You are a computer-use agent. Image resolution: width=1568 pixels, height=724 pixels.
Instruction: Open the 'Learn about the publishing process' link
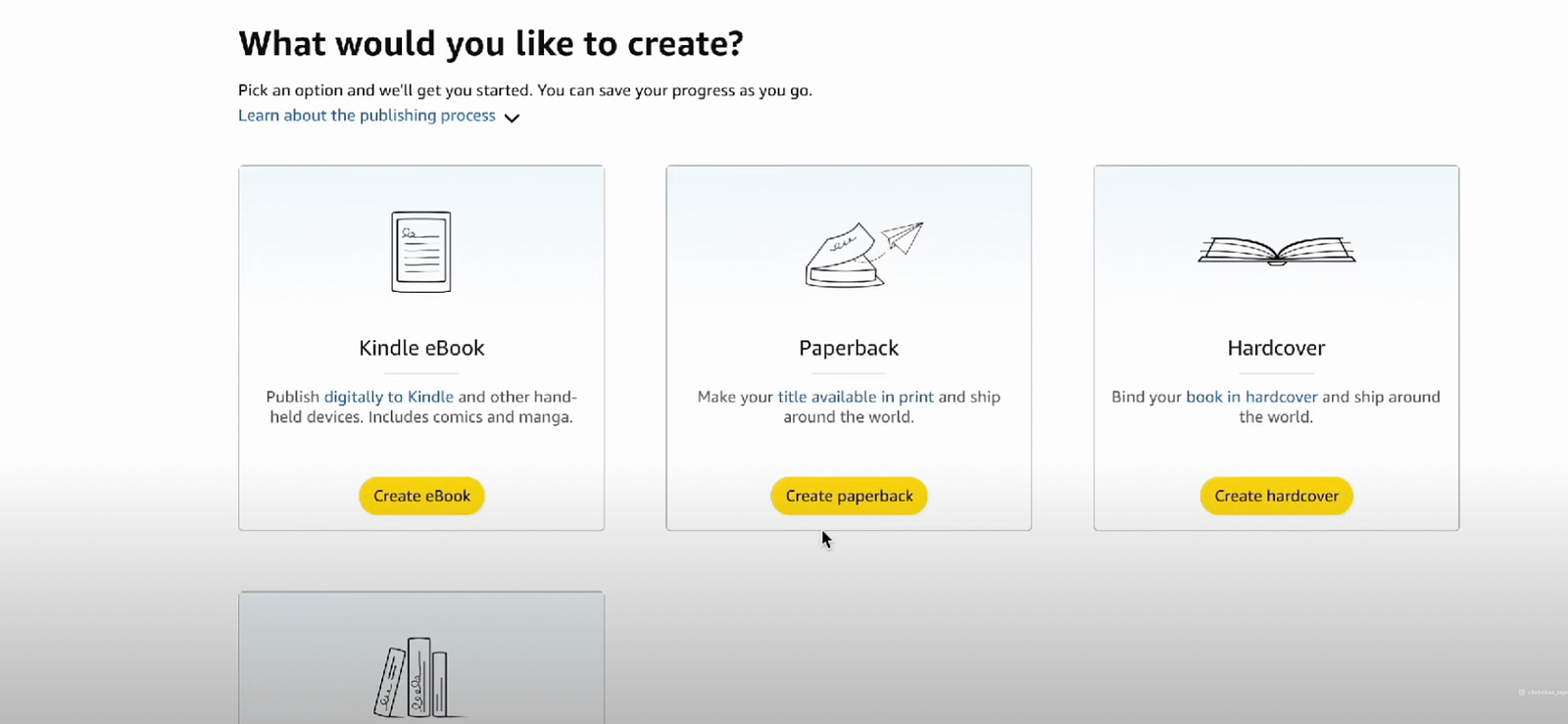(367, 116)
